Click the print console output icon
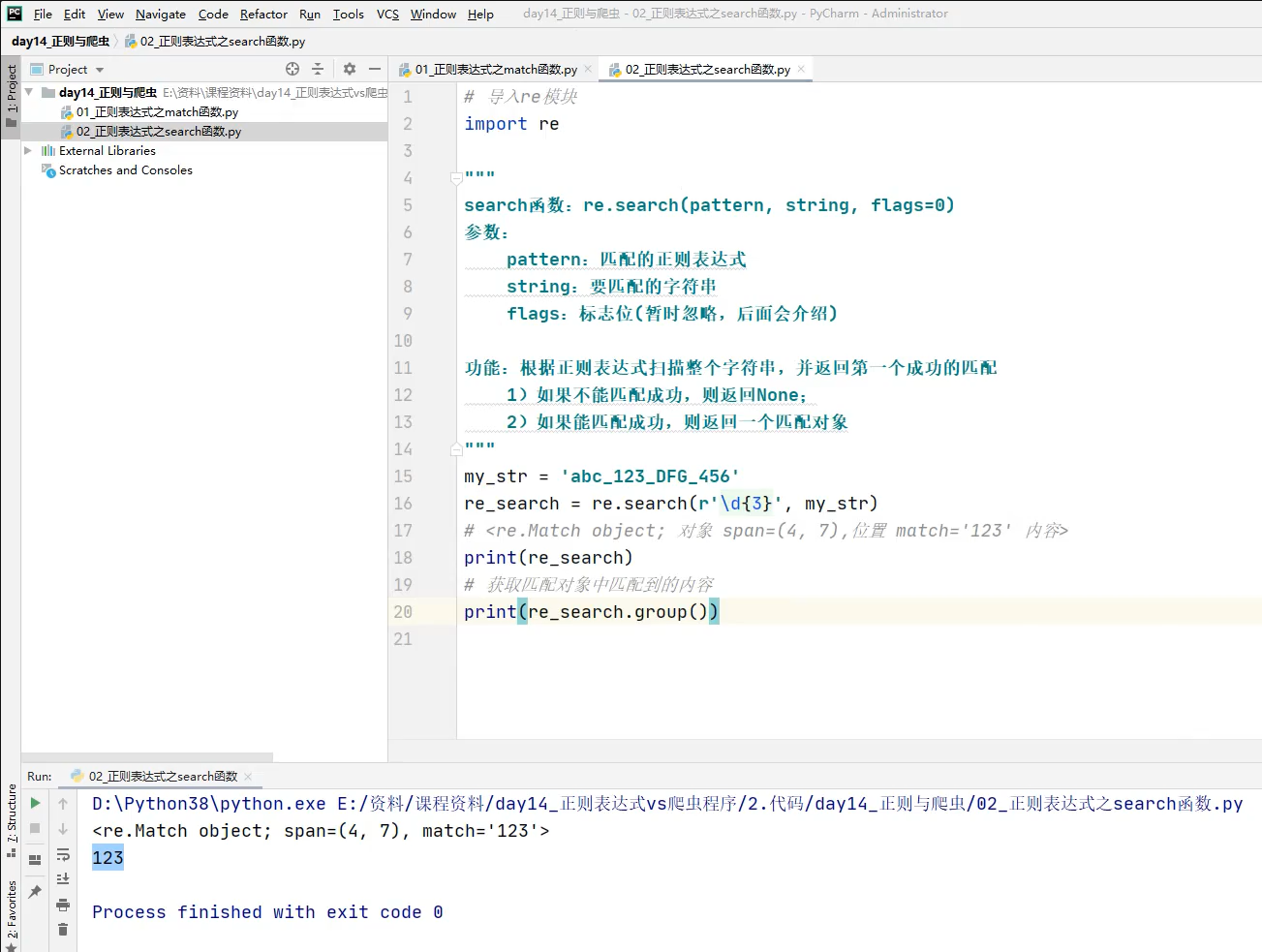Viewport: 1262px width, 952px height. click(x=63, y=905)
